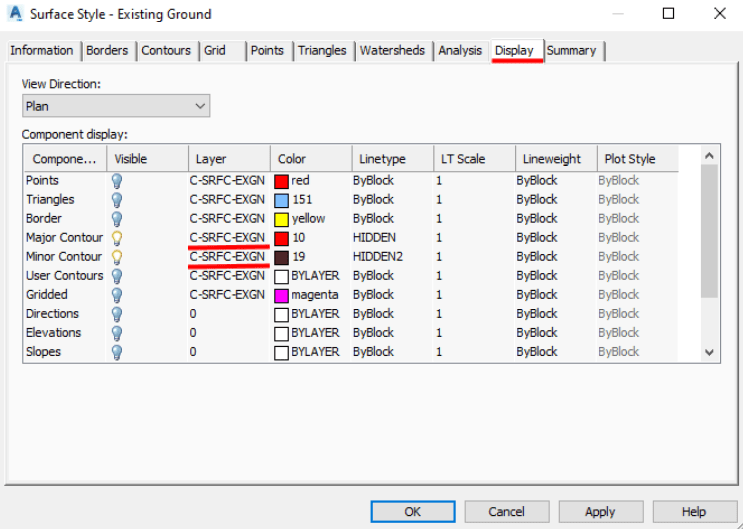Select the Points row name
Image resolution: width=743 pixels, height=529 pixels.
pos(42,181)
